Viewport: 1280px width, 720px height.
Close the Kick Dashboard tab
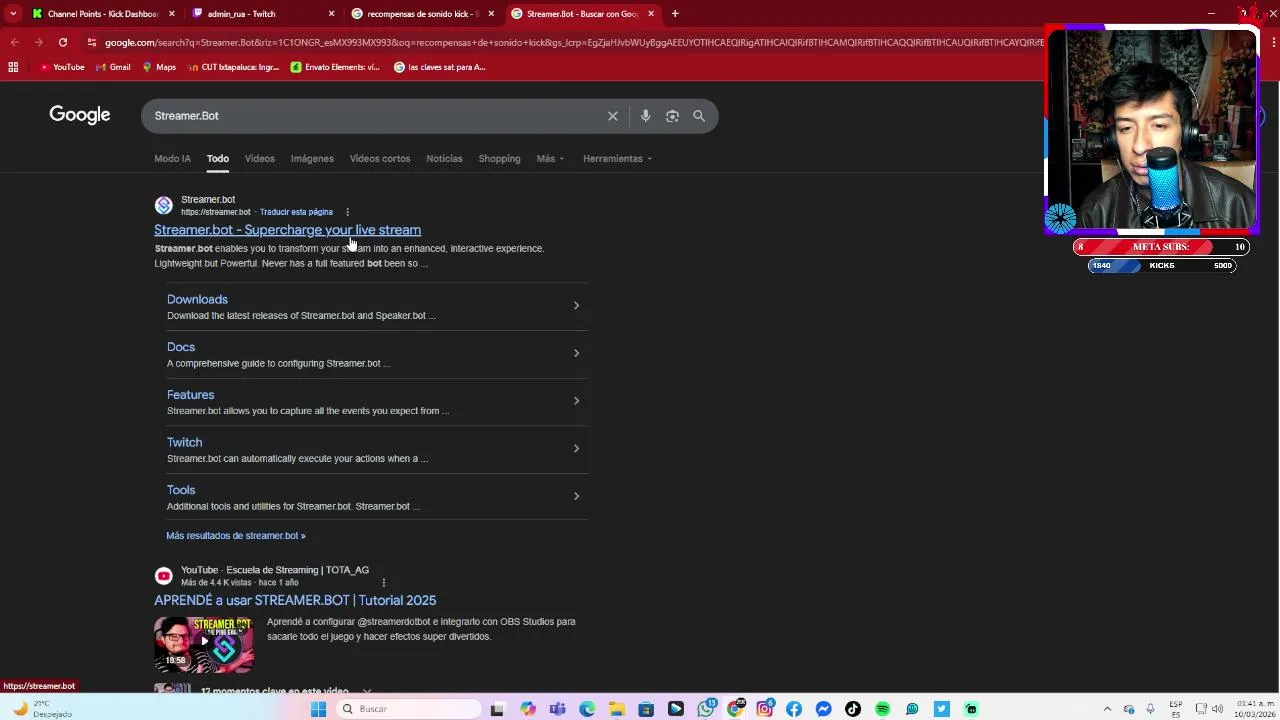coord(172,14)
